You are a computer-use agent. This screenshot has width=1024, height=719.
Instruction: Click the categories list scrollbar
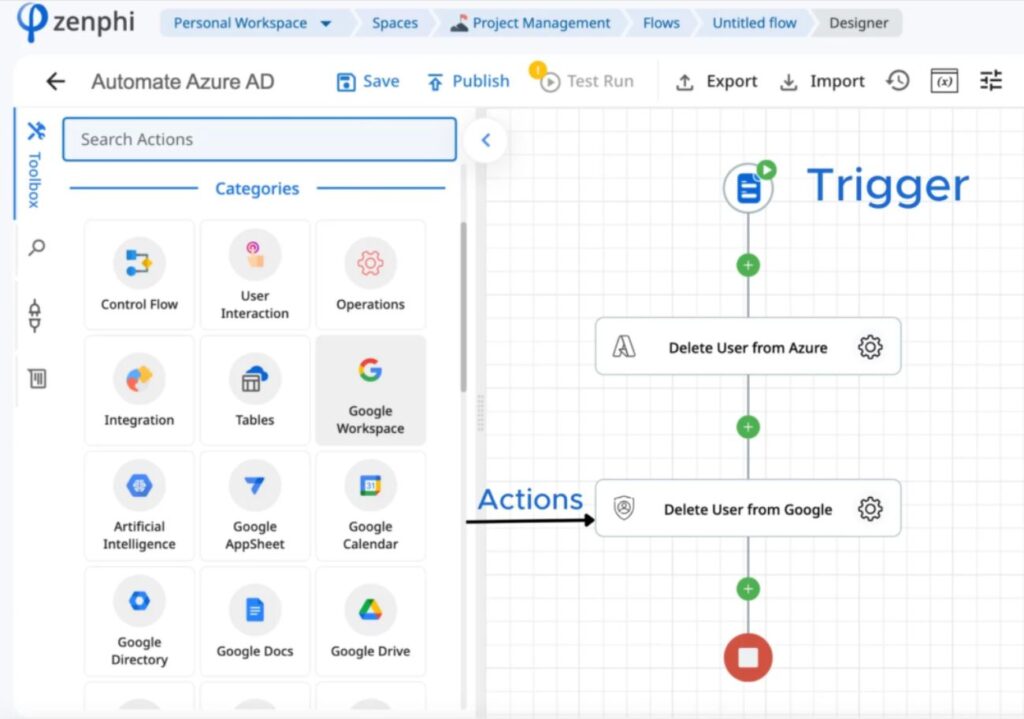coord(464,307)
